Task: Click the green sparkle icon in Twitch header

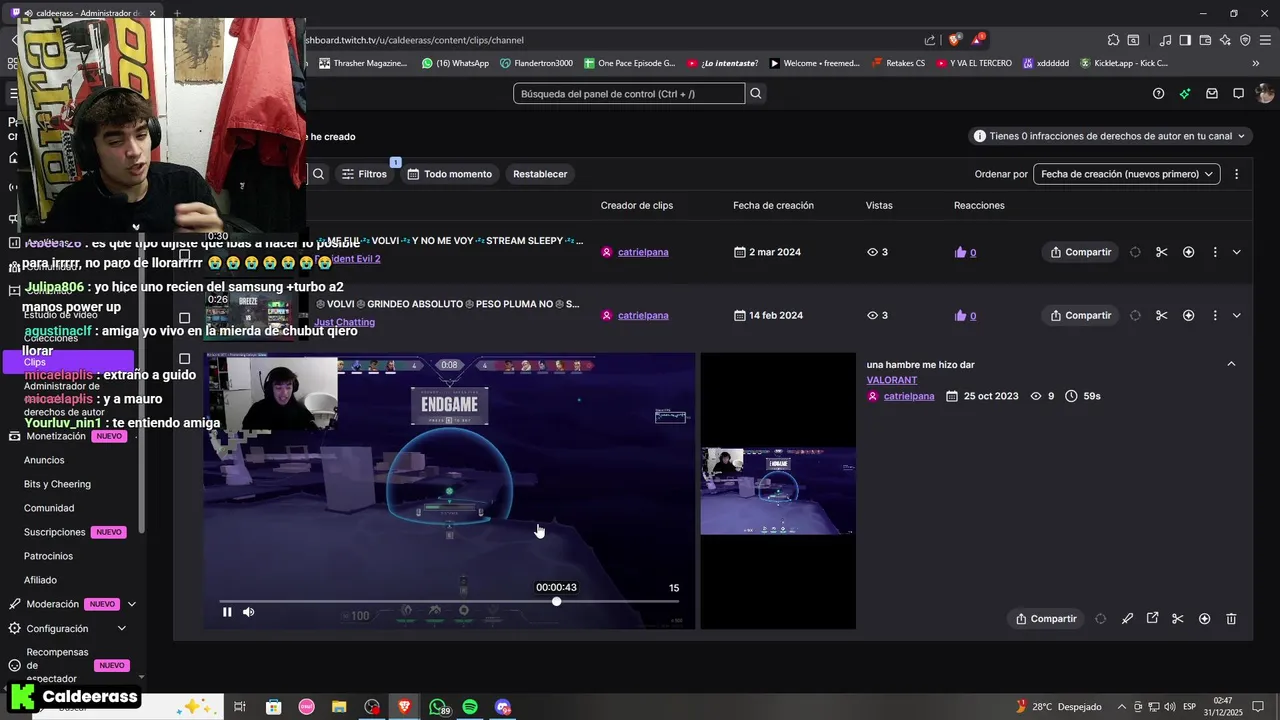Action: pos(1185,93)
